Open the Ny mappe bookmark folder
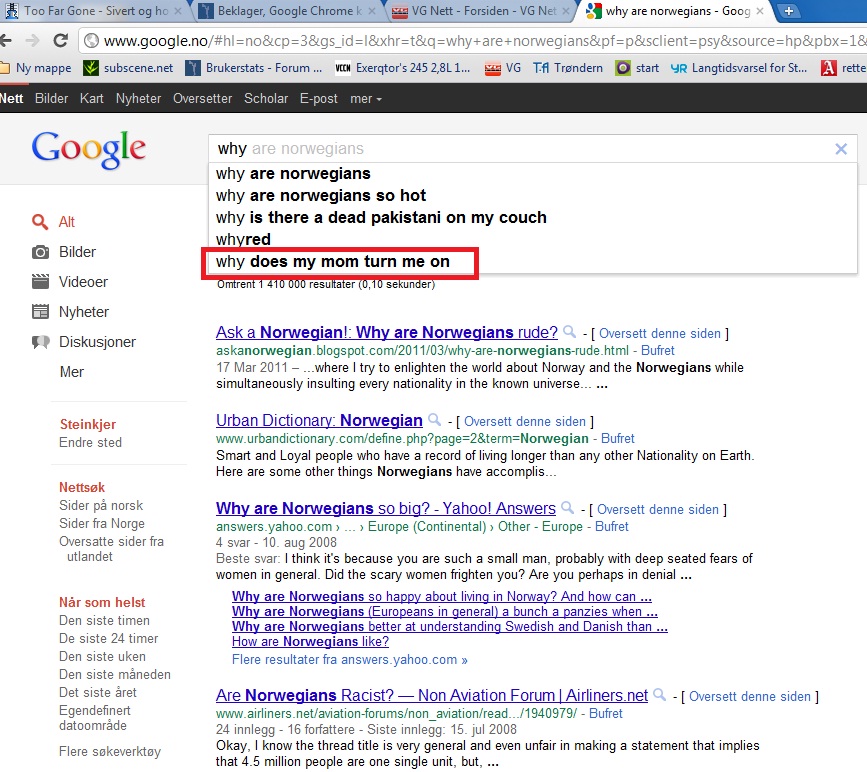This screenshot has height=772, width=867. pyautogui.click(x=36, y=68)
